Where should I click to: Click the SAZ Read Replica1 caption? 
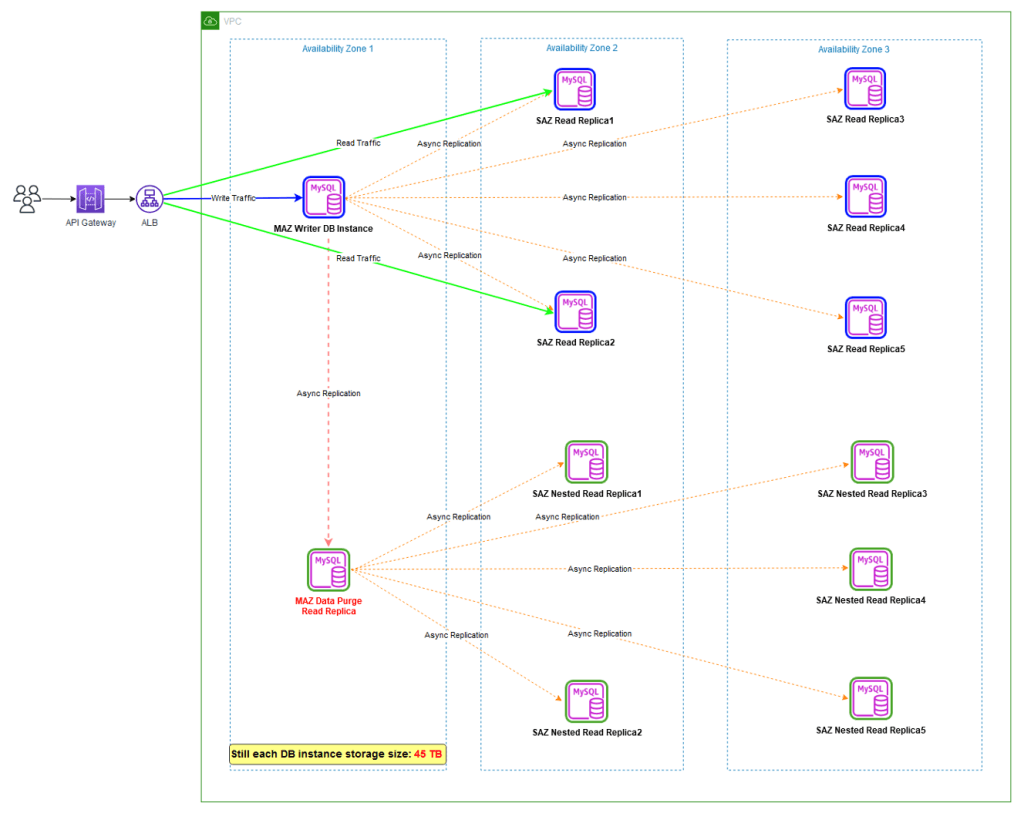(575, 121)
